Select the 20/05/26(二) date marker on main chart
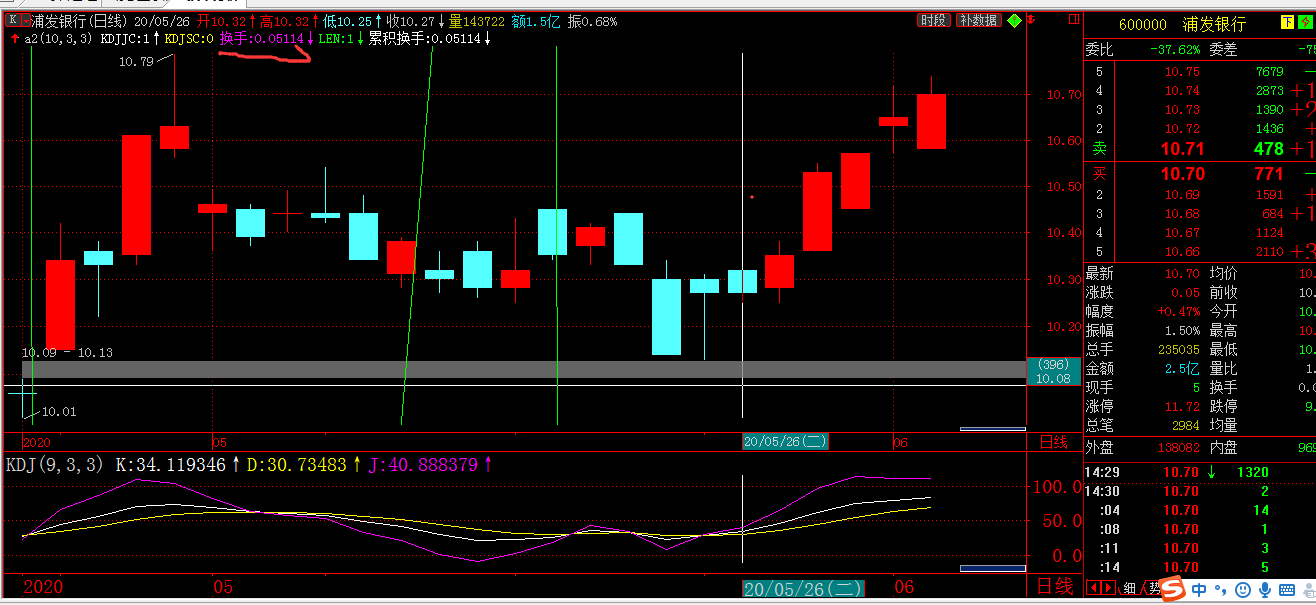 click(x=785, y=442)
